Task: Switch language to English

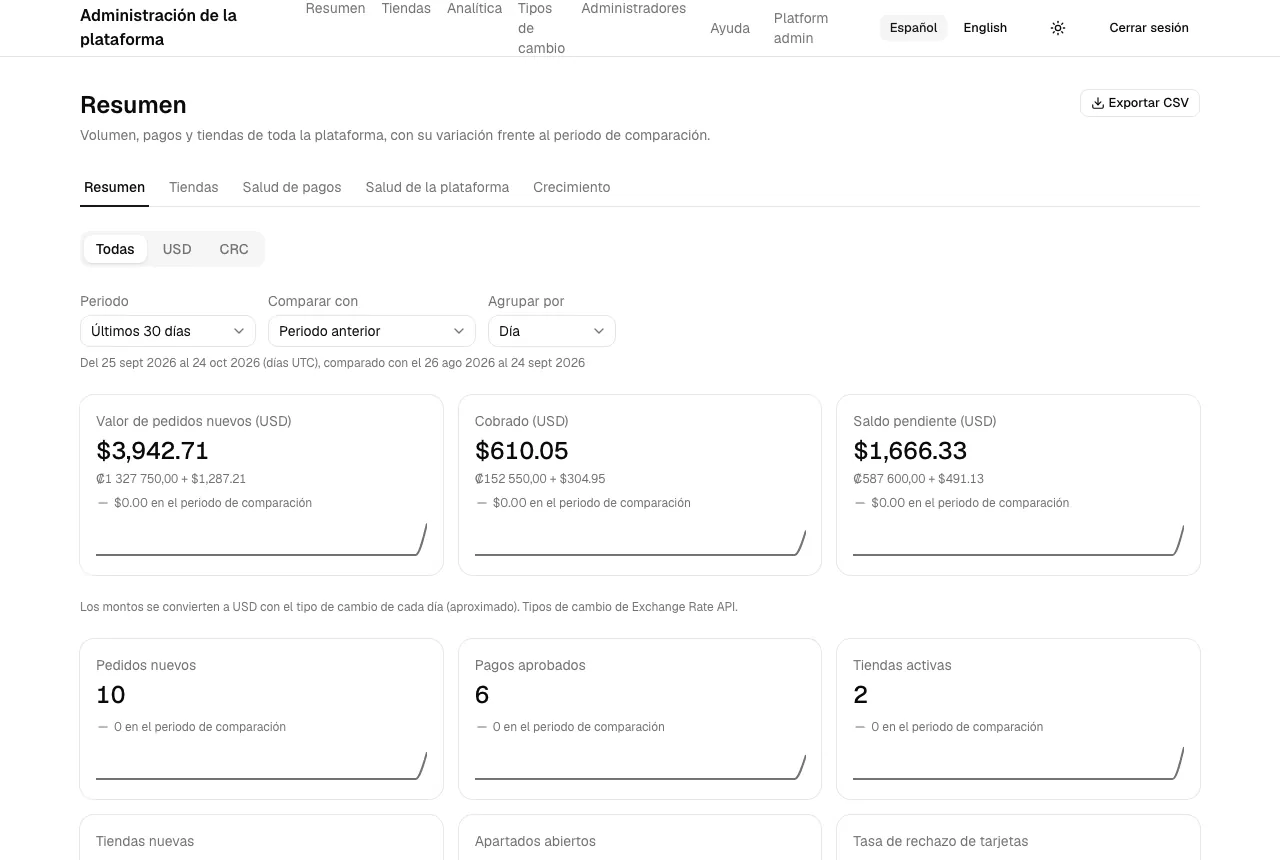Action: pyautogui.click(x=985, y=28)
